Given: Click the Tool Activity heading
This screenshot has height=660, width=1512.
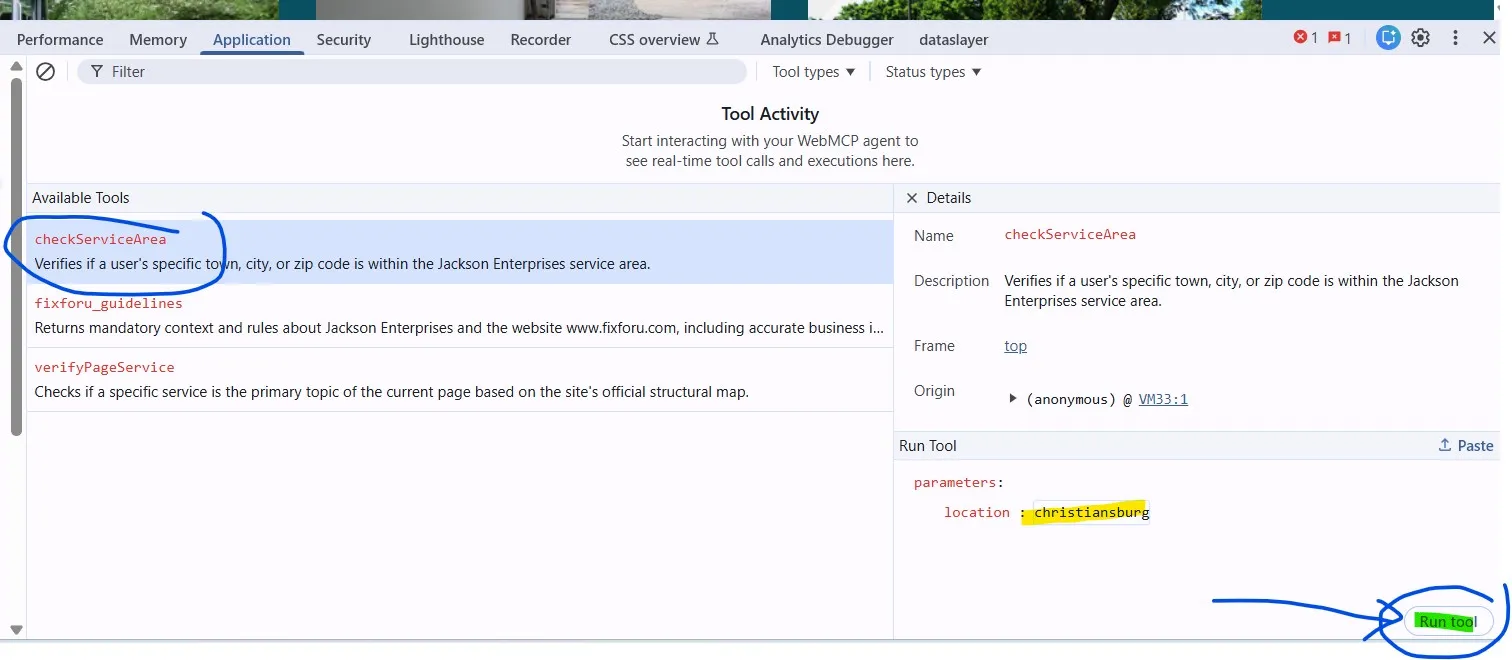Looking at the screenshot, I should tap(770, 114).
